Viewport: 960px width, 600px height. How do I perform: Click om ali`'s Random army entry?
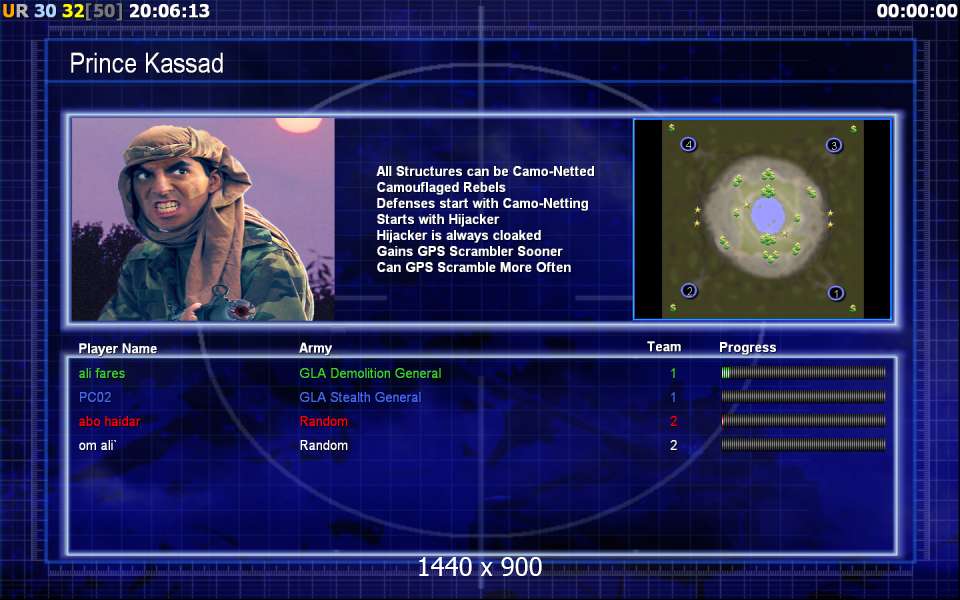(323, 445)
